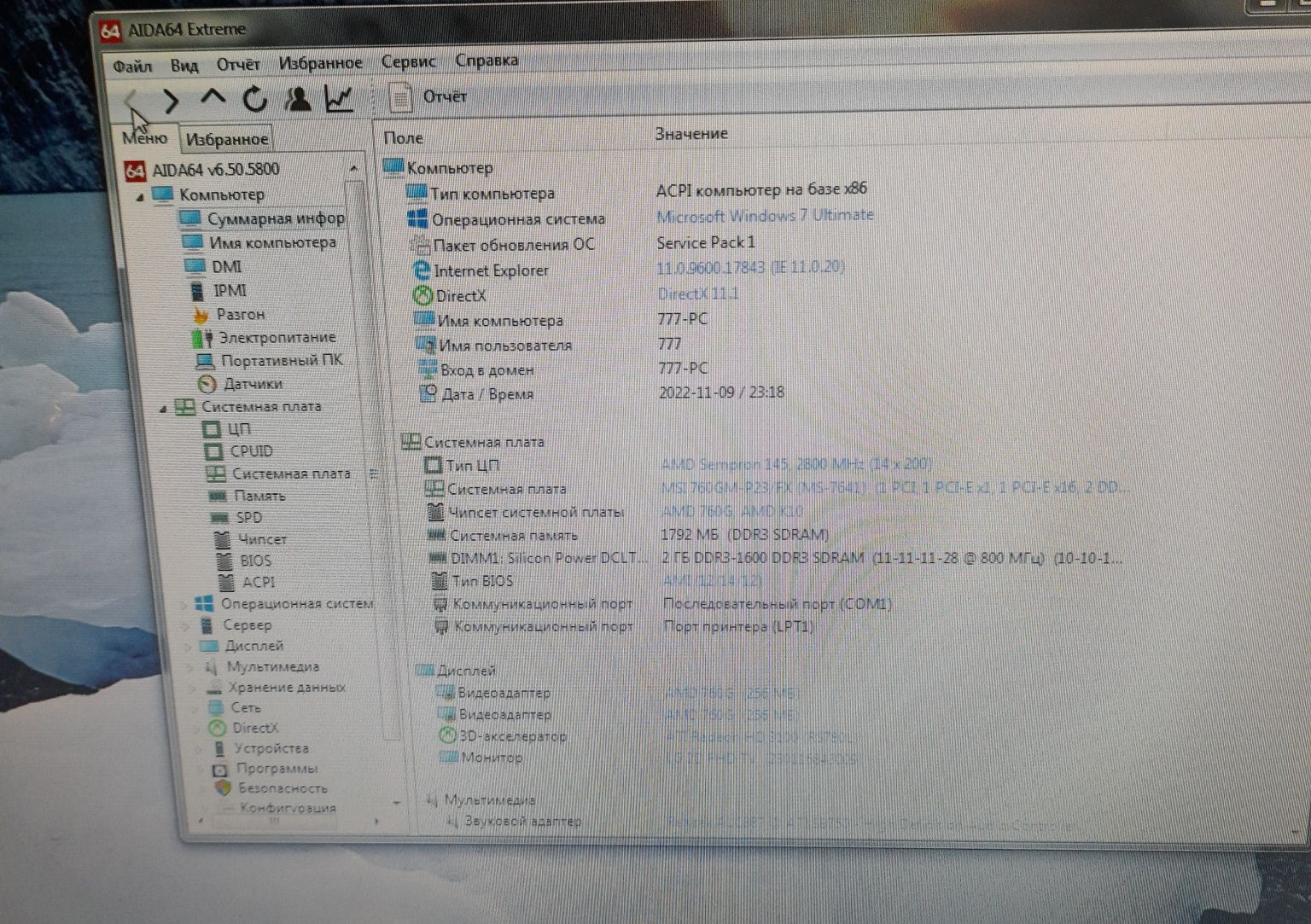The width and height of the screenshot is (1311, 924).
Task: Open the Microsoft Windows 7 Ultimate link
Action: (765, 215)
